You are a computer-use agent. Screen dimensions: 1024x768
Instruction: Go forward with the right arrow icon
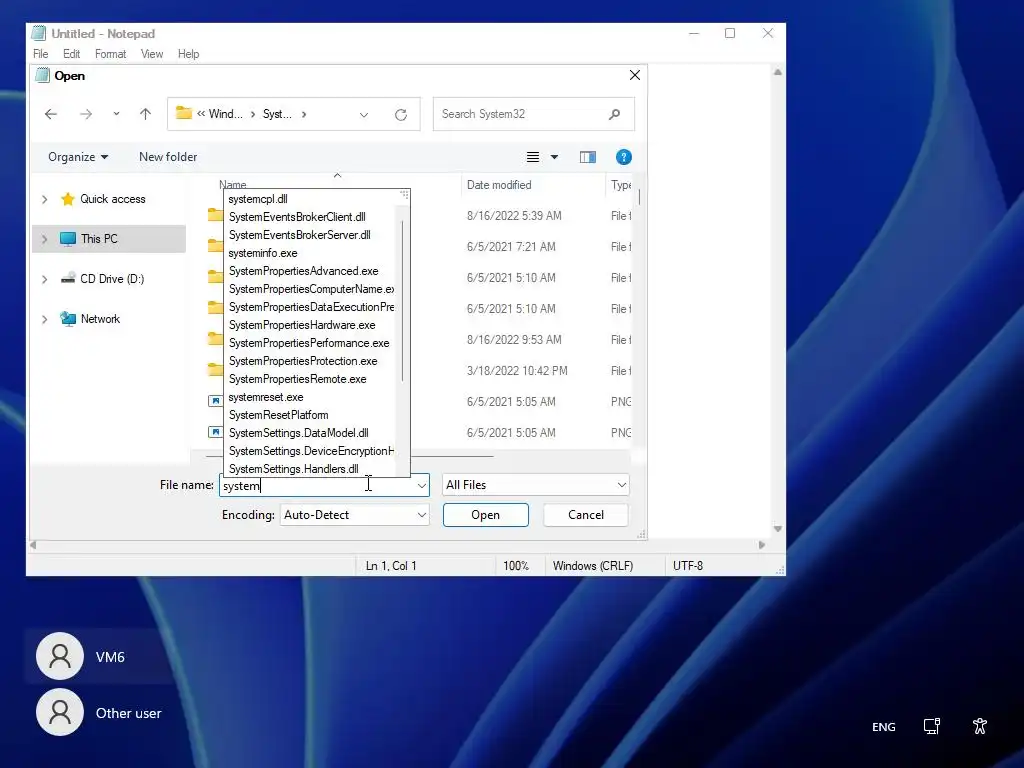click(x=86, y=114)
